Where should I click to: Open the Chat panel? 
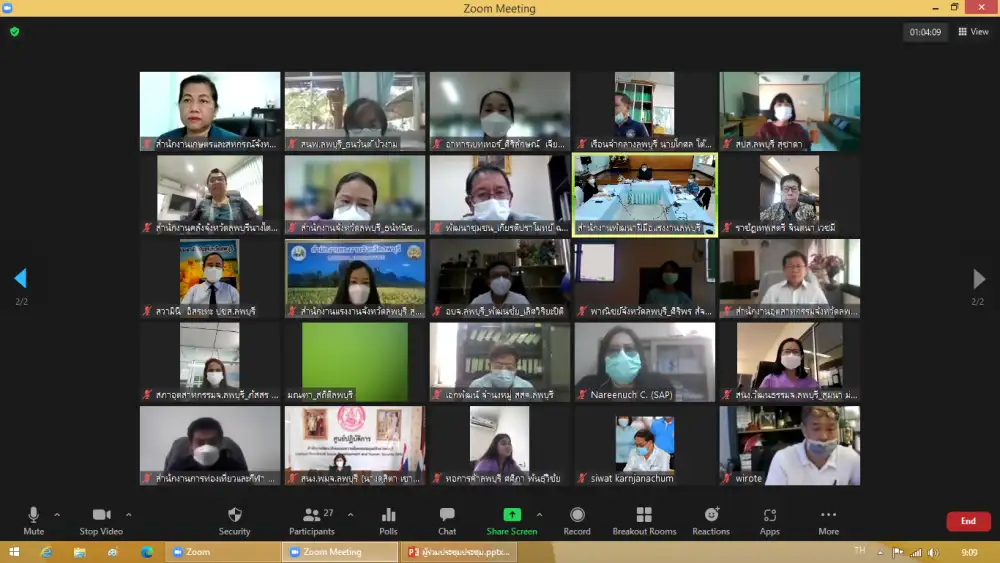coord(447,520)
